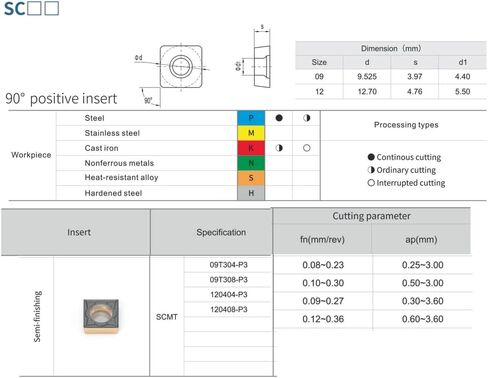Click depth value '0.30~3.60'
The height and width of the screenshot is (378, 488).
(x=422, y=301)
